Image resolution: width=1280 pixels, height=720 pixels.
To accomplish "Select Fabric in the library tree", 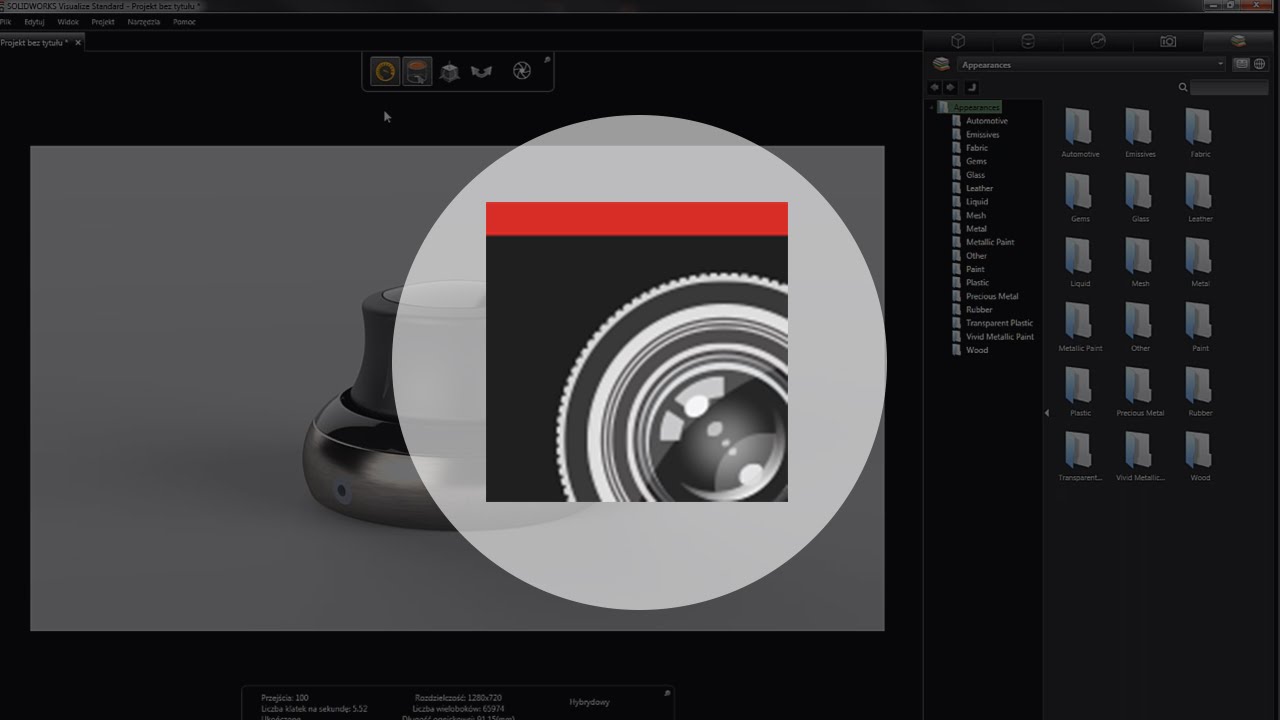I will click(x=976, y=148).
